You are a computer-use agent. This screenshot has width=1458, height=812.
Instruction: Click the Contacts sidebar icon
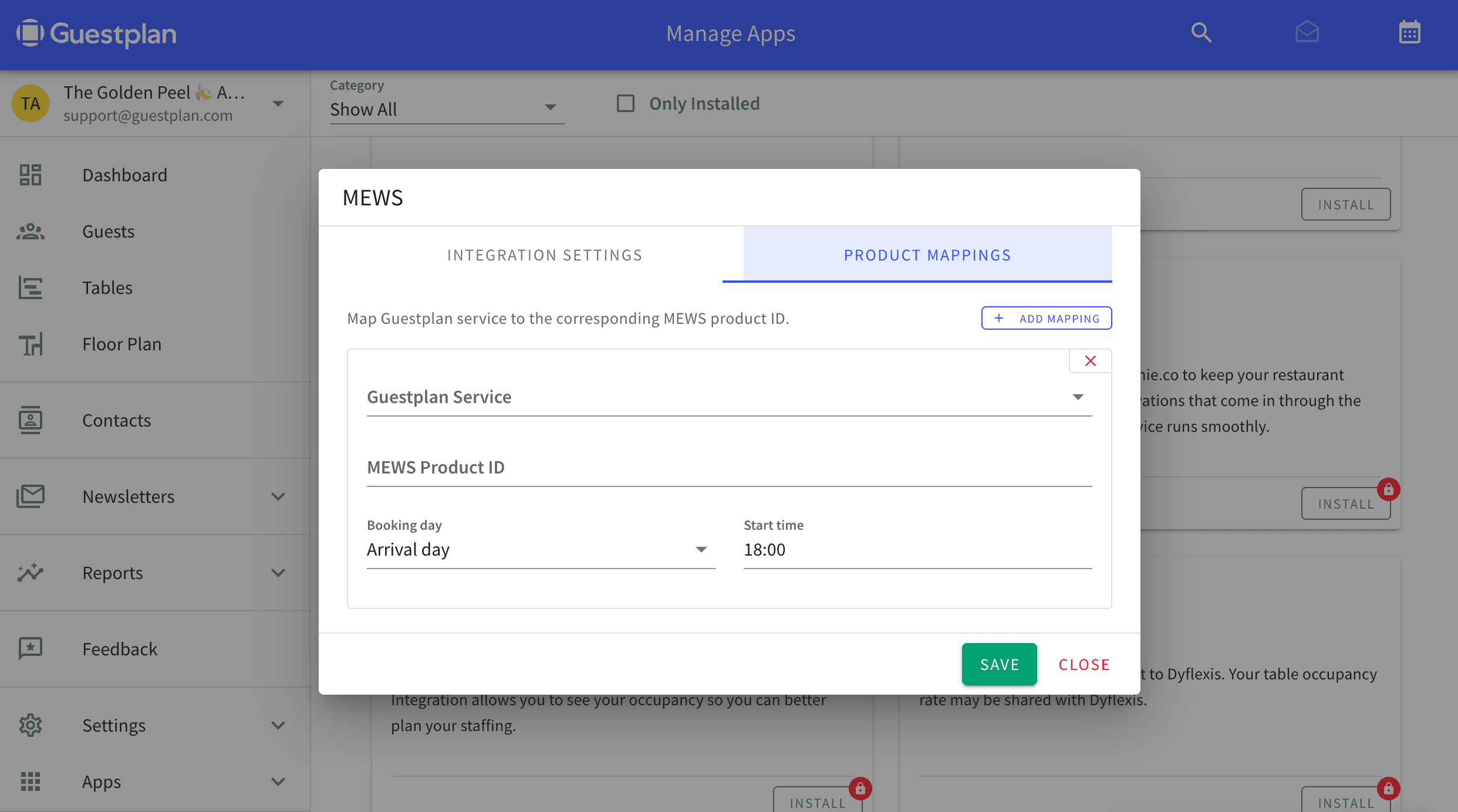31,420
